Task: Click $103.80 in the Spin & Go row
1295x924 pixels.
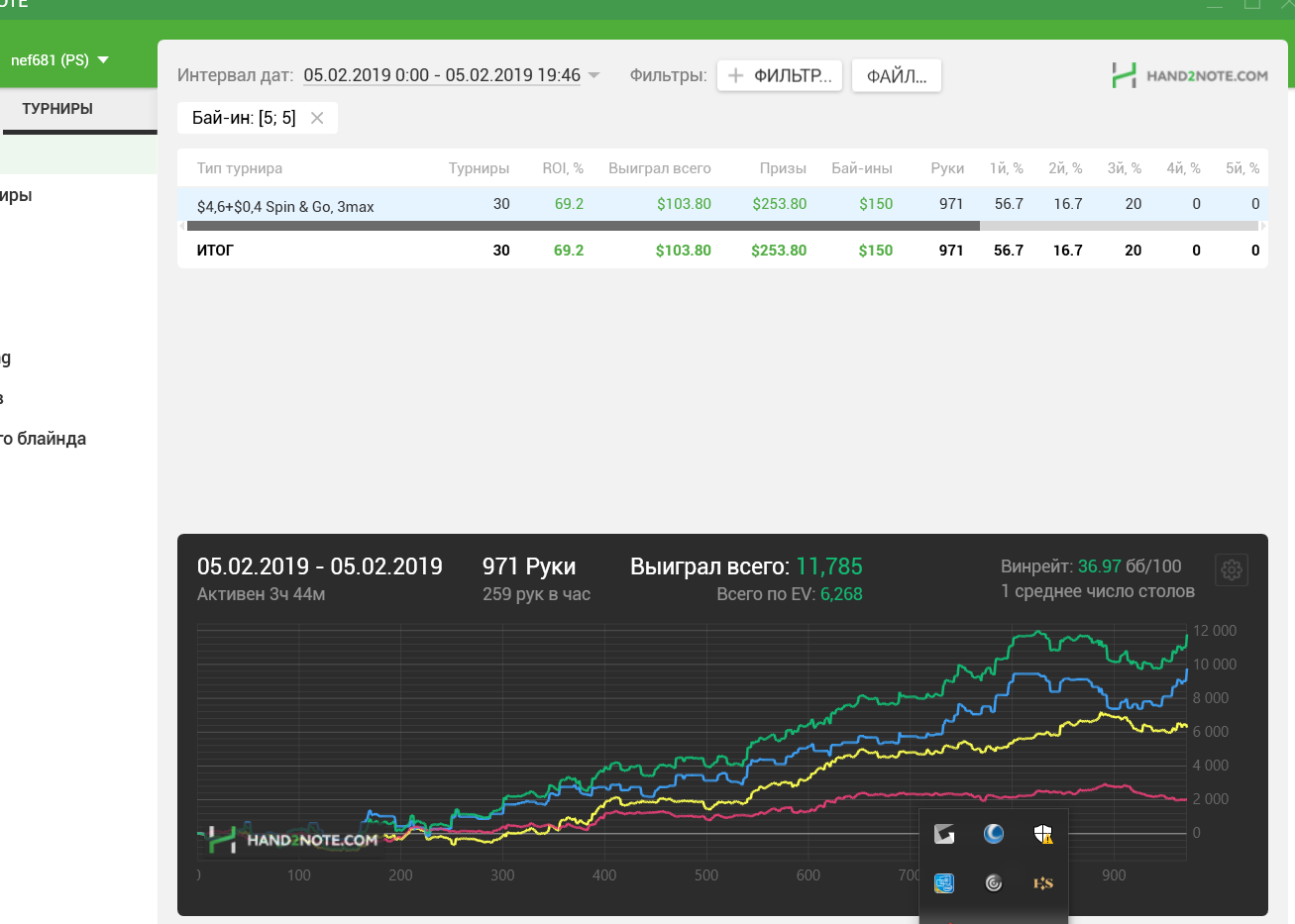Action: [684, 204]
